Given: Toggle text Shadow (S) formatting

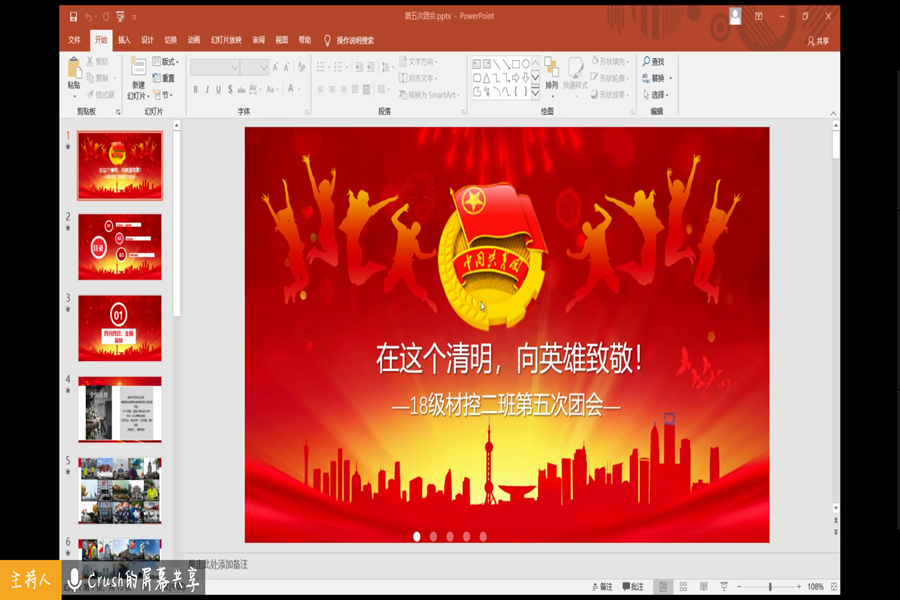Looking at the screenshot, I should click(x=230, y=89).
